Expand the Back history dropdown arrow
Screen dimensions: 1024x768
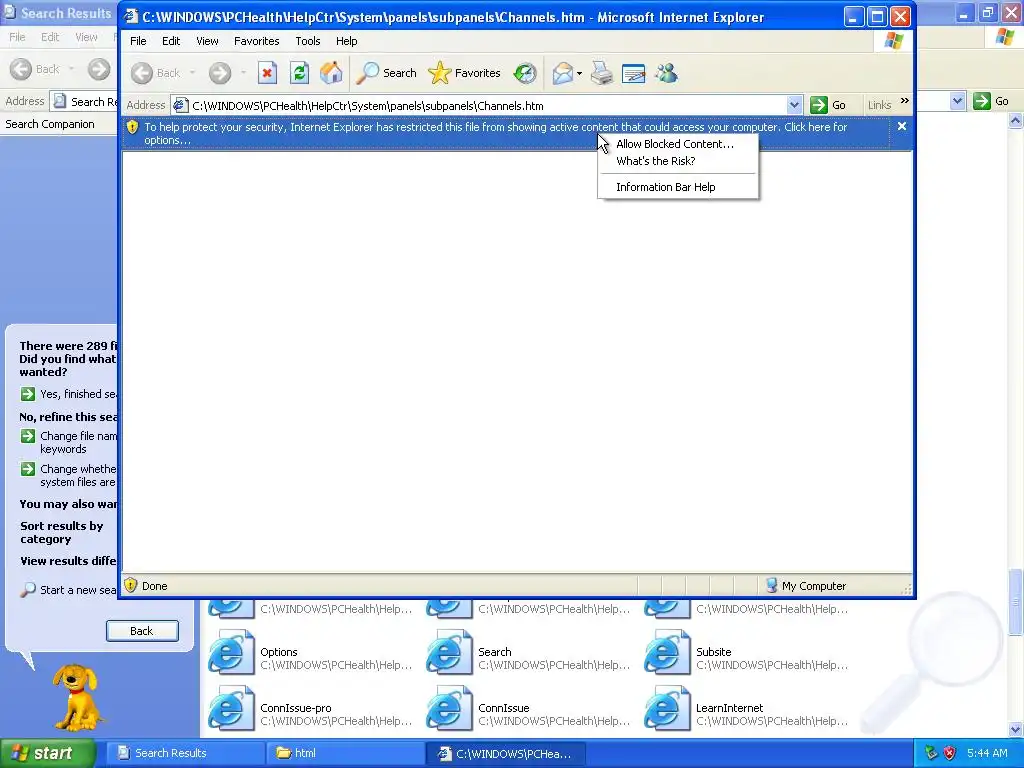click(193, 72)
